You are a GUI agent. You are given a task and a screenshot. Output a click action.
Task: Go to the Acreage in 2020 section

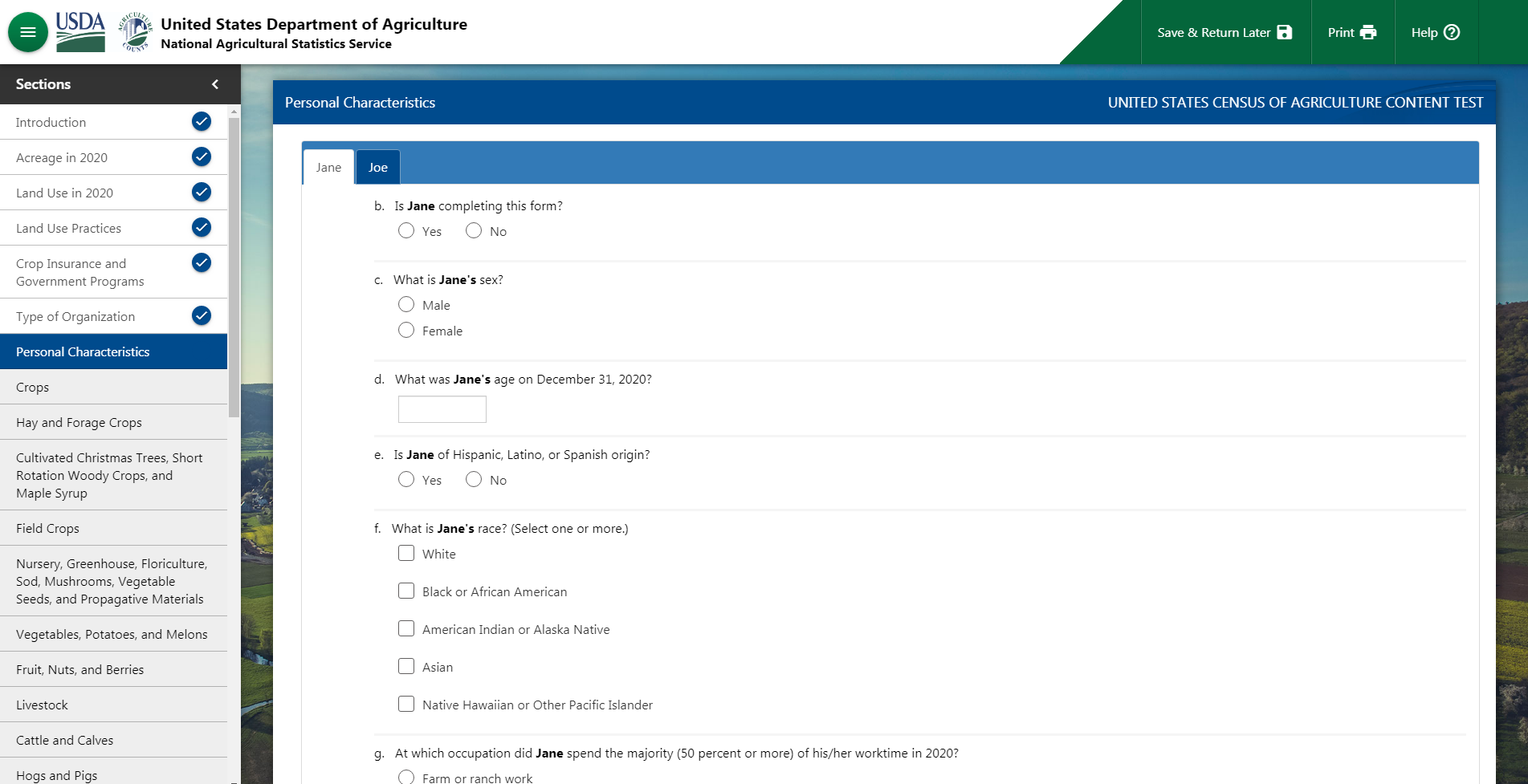(113, 157)
